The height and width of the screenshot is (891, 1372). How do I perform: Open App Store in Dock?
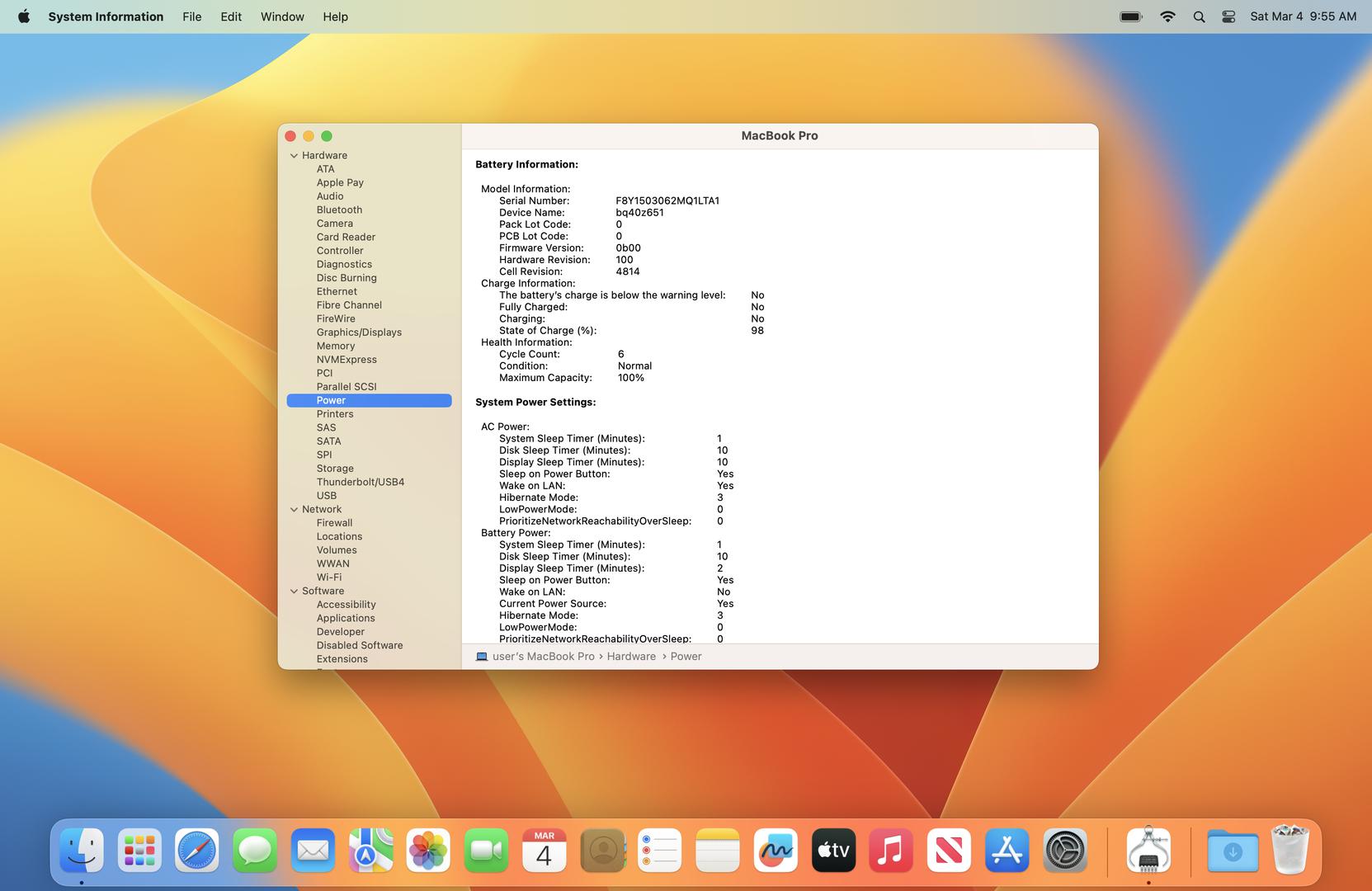click(1007, 851)
